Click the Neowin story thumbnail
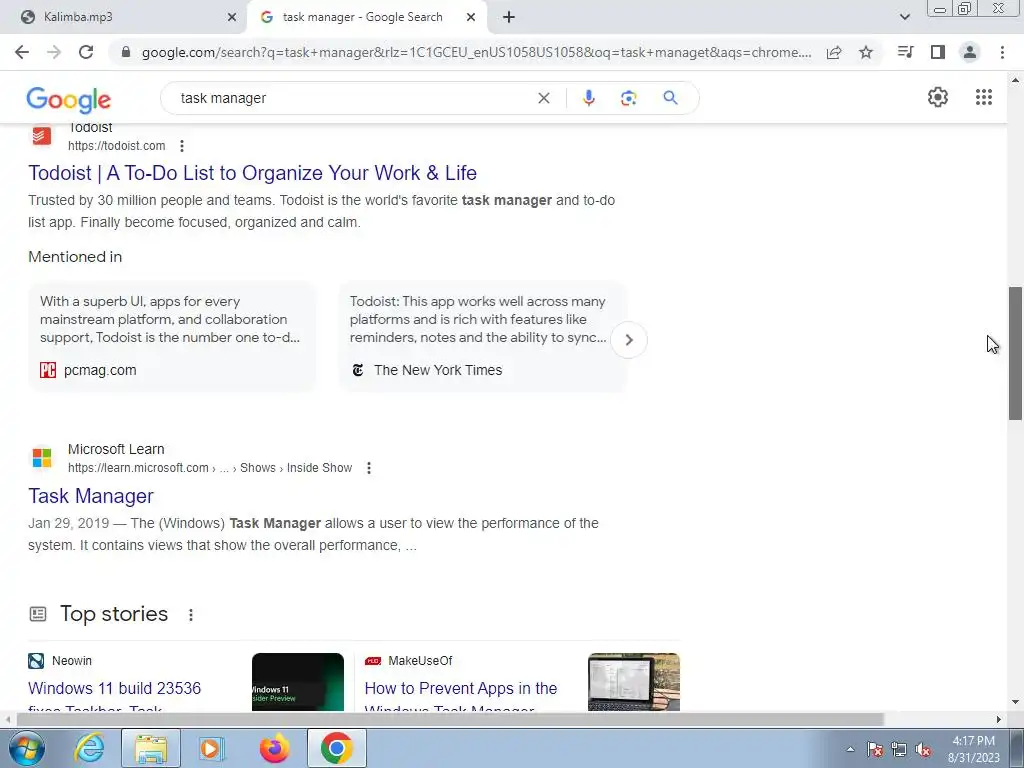Image resolution: width=1024 pixels, height=768 pixels. pos(298,682)
